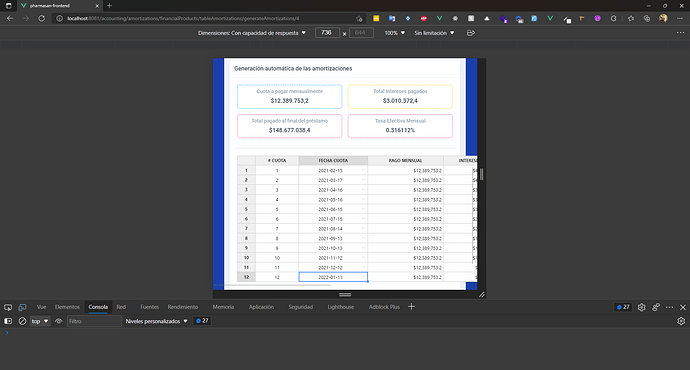Viewport: 690px width, 370px height.
Task: Open live expression eye icon
Action: point(59,321)
